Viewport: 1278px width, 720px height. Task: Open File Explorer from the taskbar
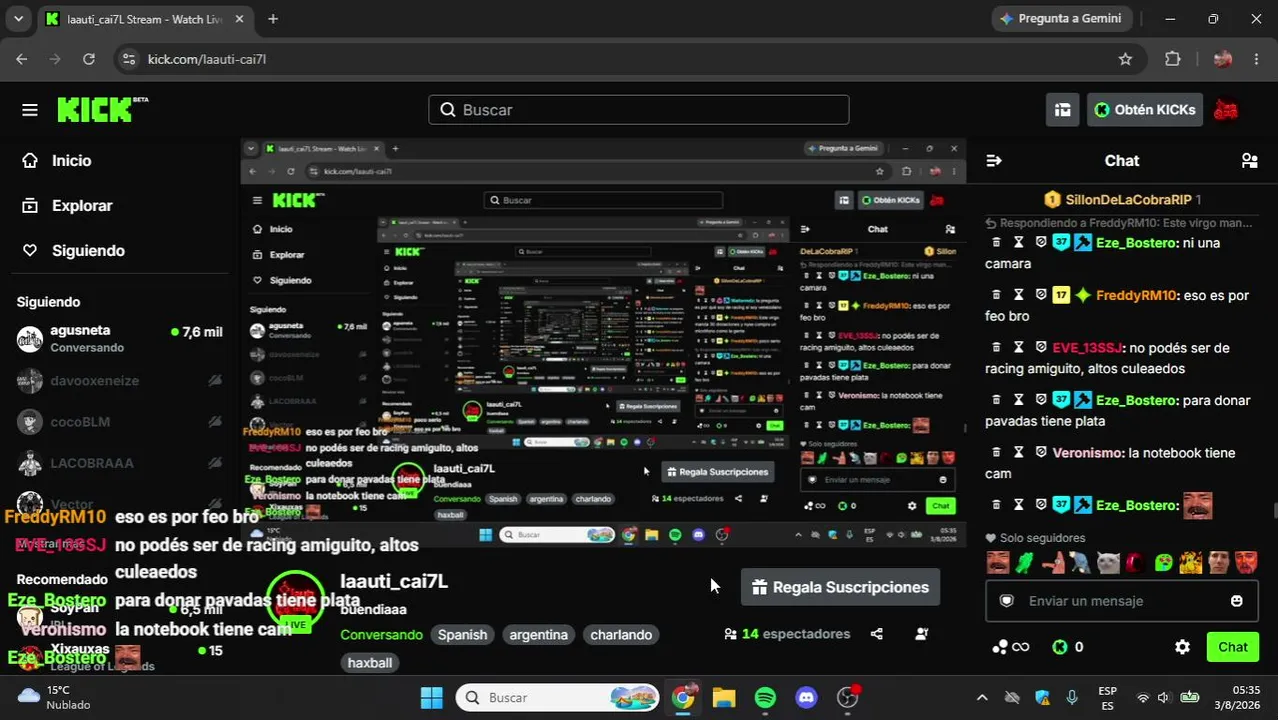[x=724, y=697]
